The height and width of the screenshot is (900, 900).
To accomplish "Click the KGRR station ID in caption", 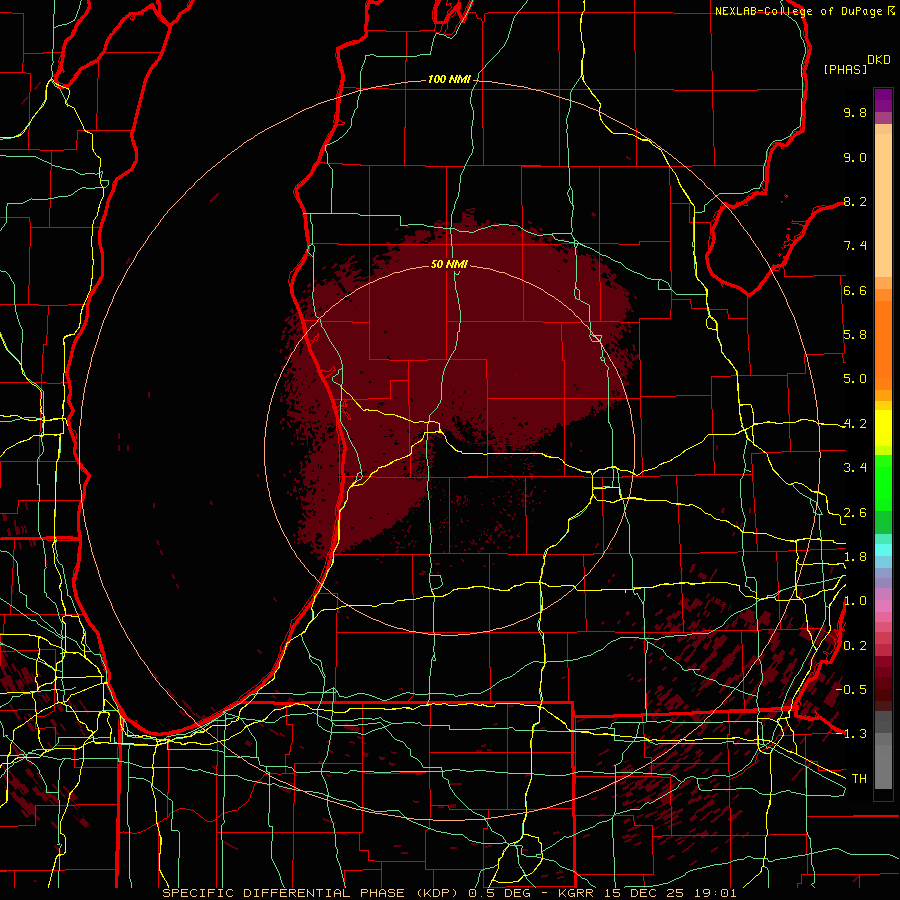I will [x=577, y=893].
